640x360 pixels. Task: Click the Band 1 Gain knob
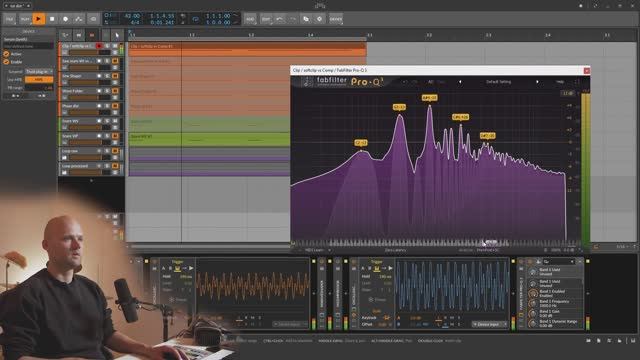coord(532,313)
